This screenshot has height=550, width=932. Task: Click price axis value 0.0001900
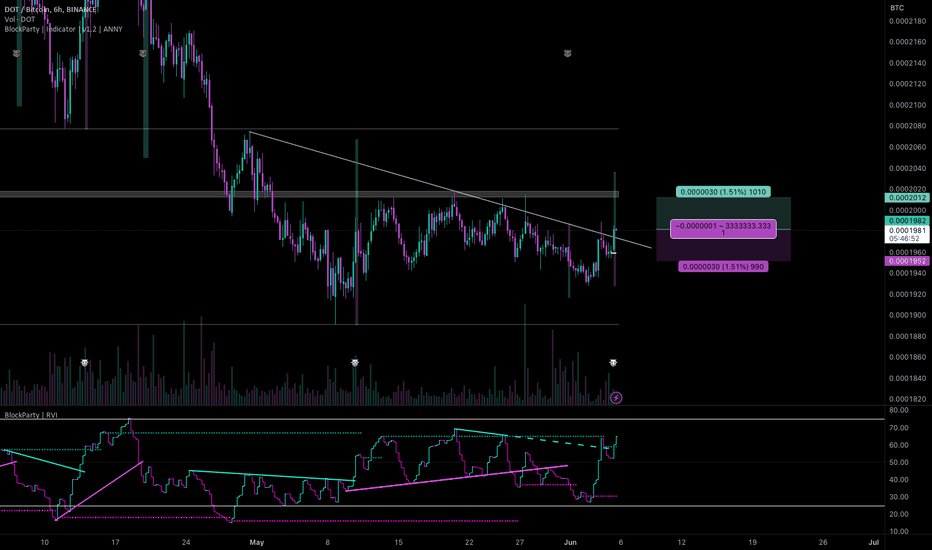(x=907, y=315)
